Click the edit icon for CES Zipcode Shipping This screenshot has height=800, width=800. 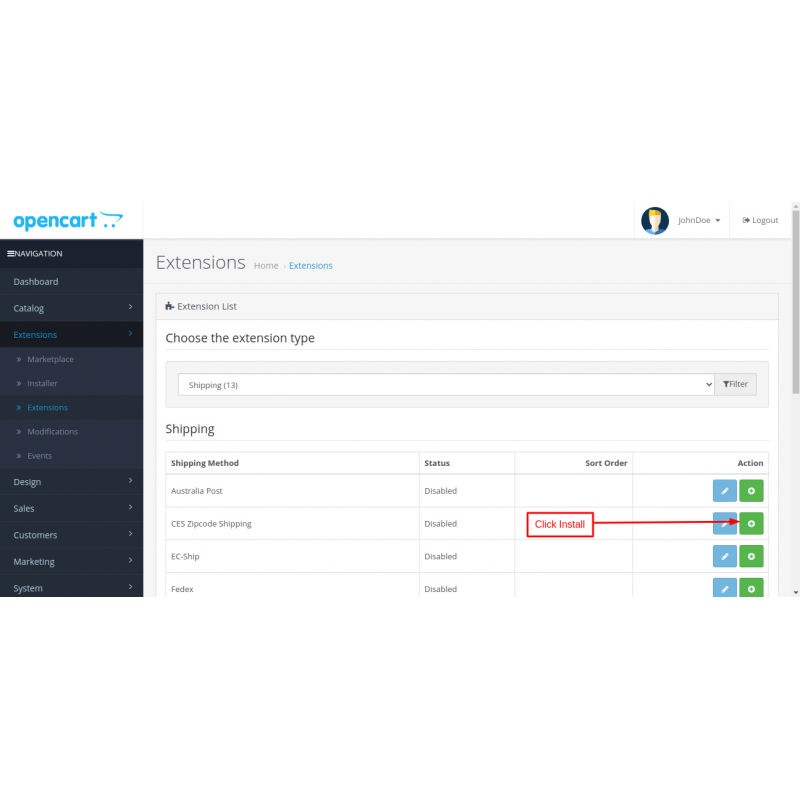[x=724, y=523]
